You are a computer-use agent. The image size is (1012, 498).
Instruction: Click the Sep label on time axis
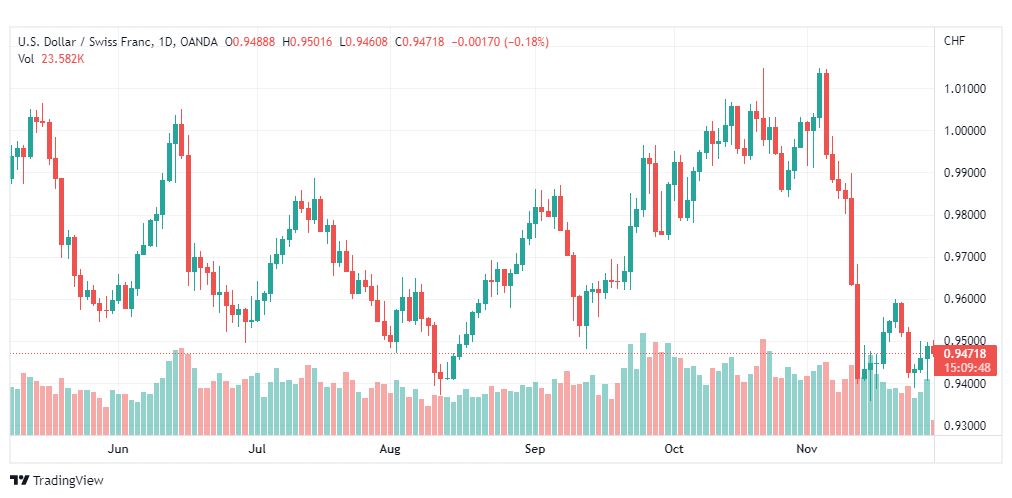[x=534, y=449]
